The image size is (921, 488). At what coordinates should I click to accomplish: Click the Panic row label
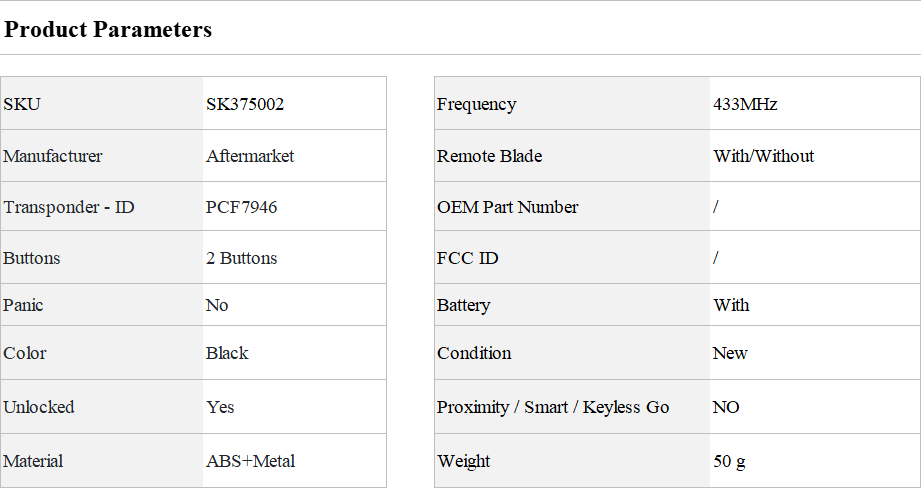point(24,305)
